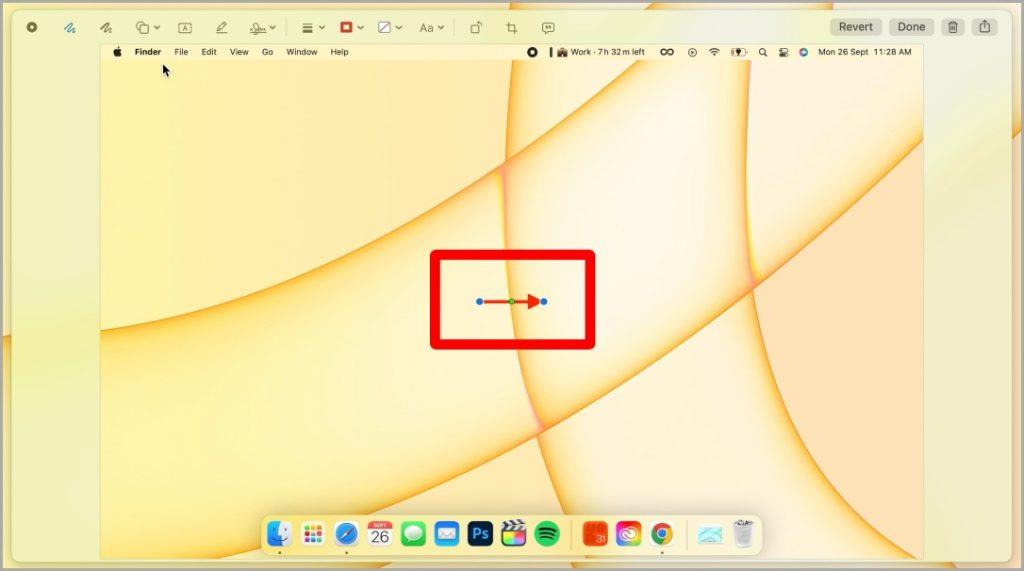
Task: Click the stop recording icon in menu bar
Action: click(532, 52)
